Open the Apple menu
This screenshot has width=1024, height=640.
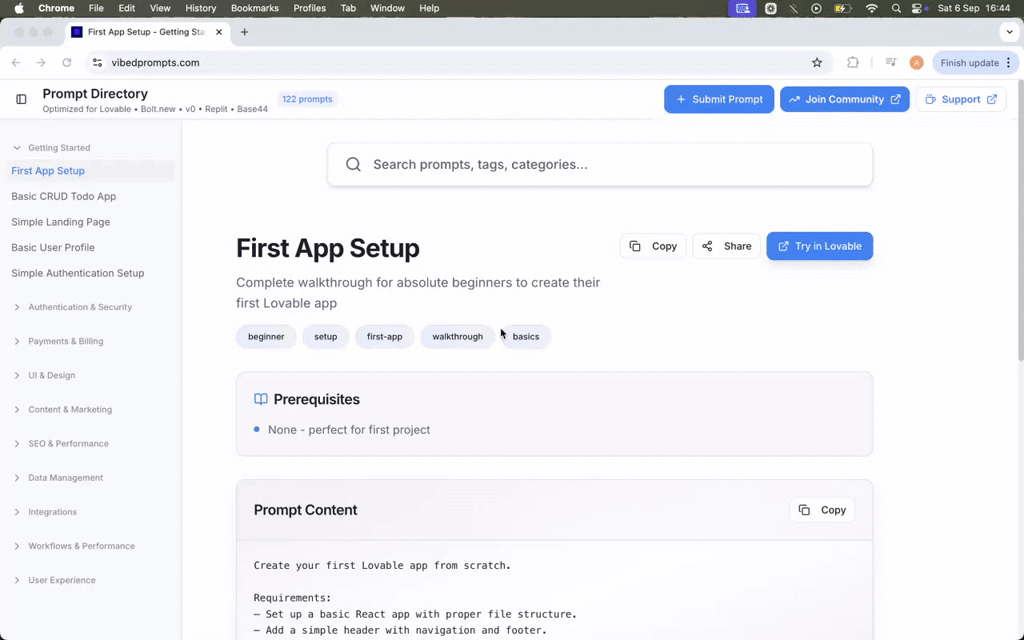coord(19,8)
